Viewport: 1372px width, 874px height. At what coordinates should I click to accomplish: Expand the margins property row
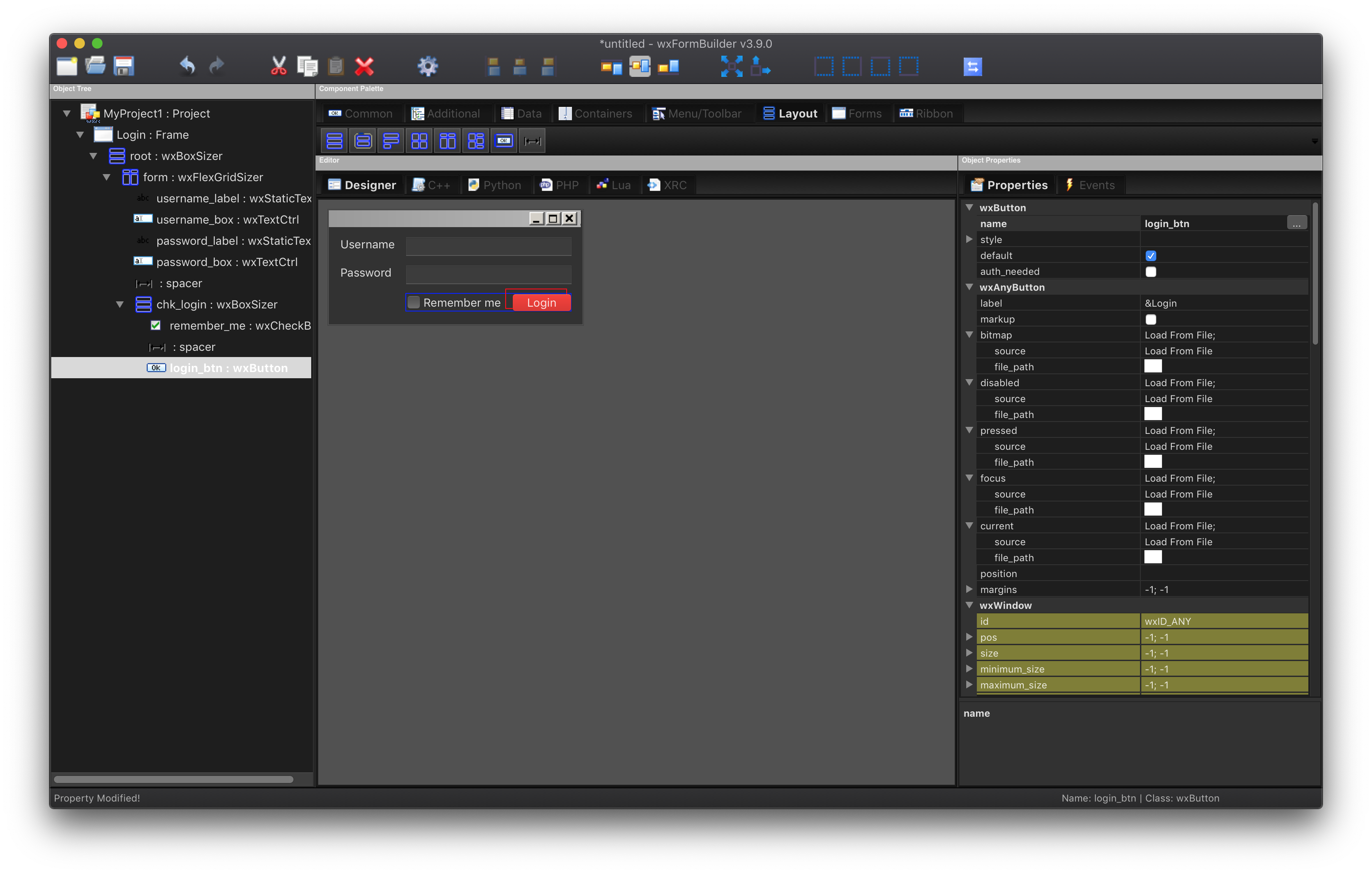point(969,589)
